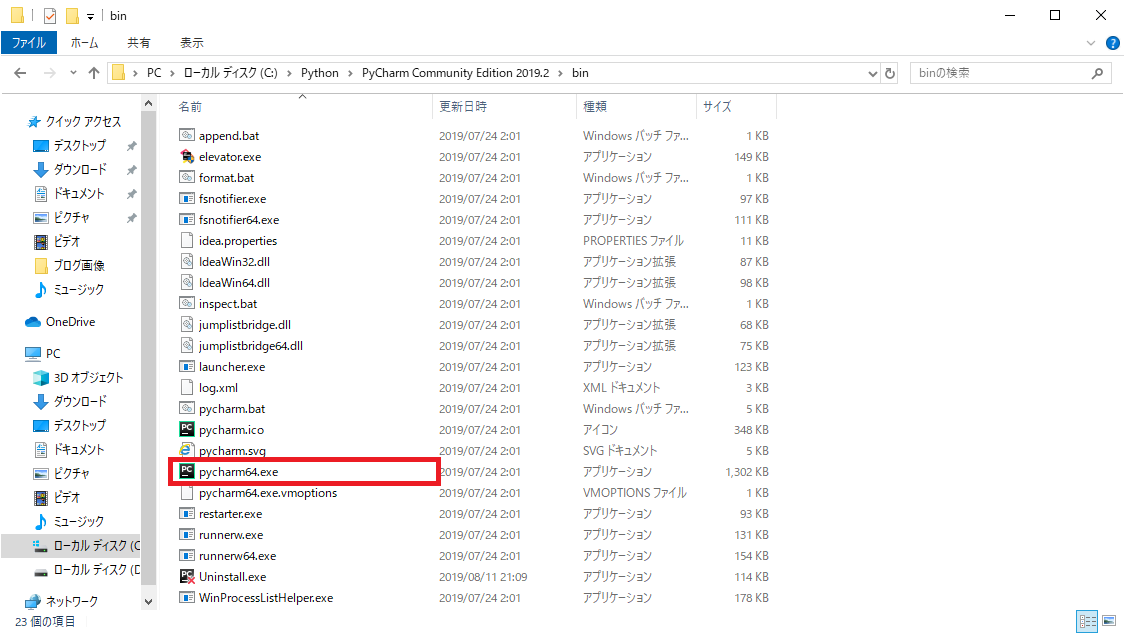Refresh the bin folder view

click(x=890, y=72)
